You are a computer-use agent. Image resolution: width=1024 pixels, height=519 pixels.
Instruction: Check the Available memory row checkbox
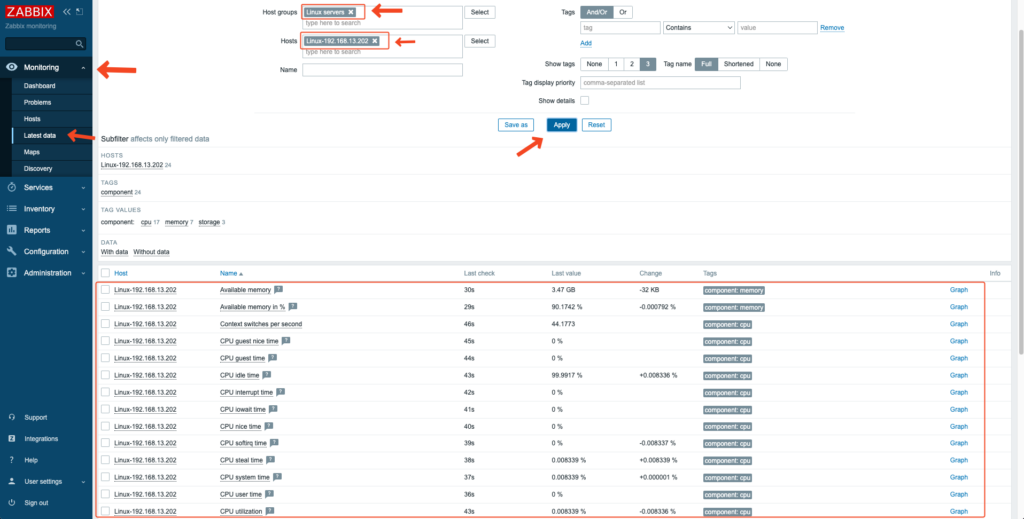105,289
